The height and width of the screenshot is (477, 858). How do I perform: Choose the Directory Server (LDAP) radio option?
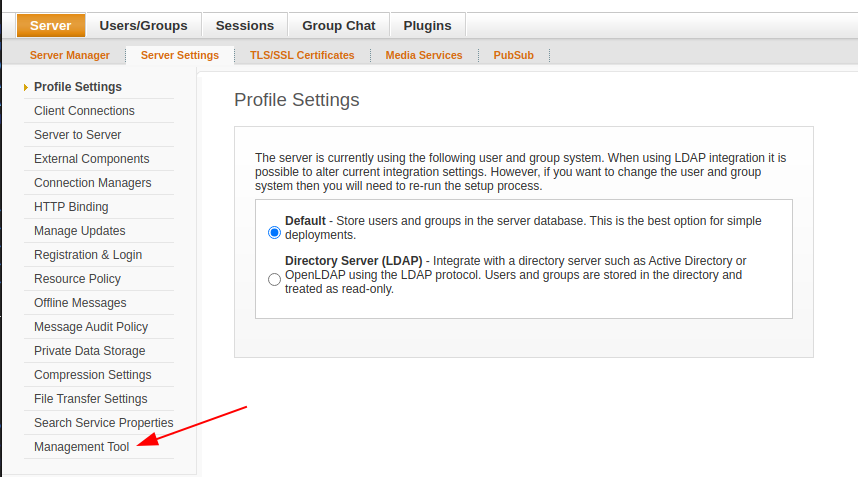[275, 280]
